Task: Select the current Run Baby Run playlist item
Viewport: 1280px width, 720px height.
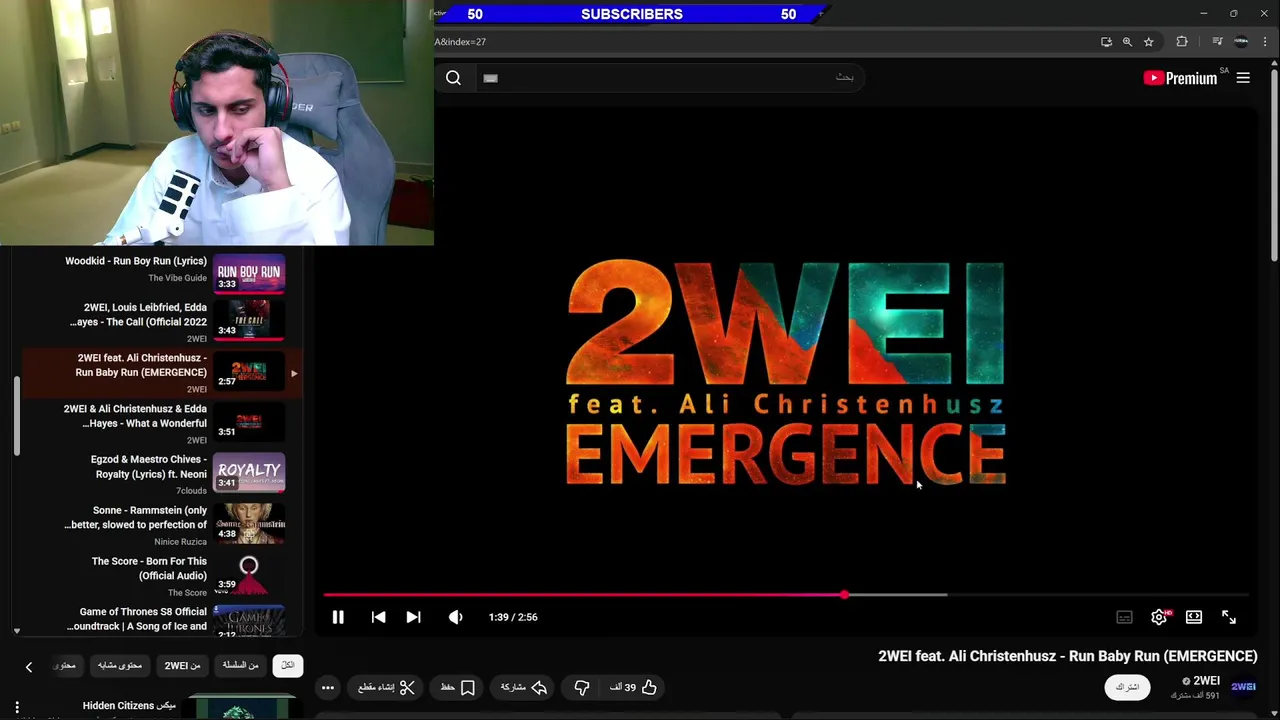Action: [x=160, y=372]
